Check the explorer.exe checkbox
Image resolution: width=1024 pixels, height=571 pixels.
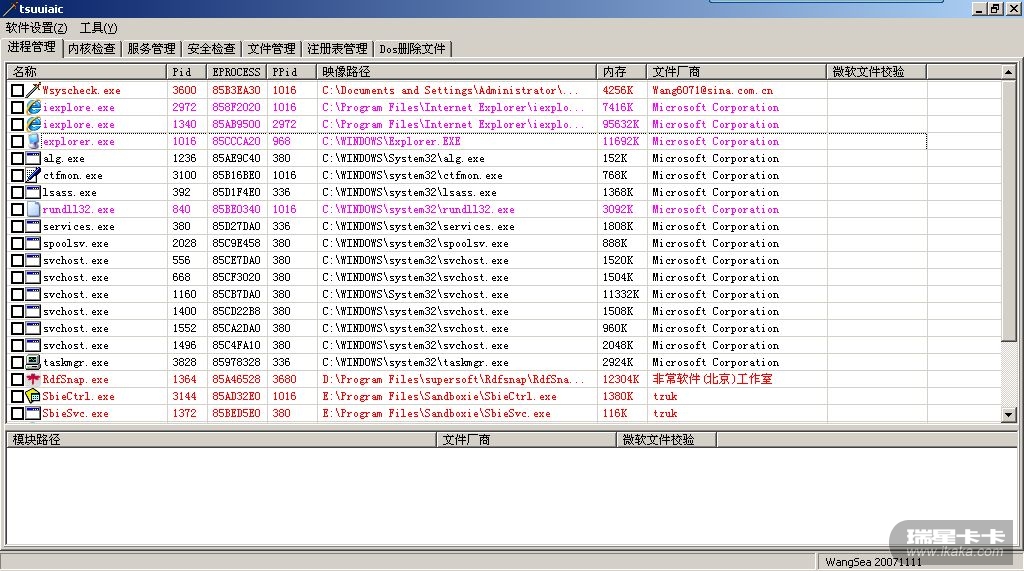[x=18, y=141]
